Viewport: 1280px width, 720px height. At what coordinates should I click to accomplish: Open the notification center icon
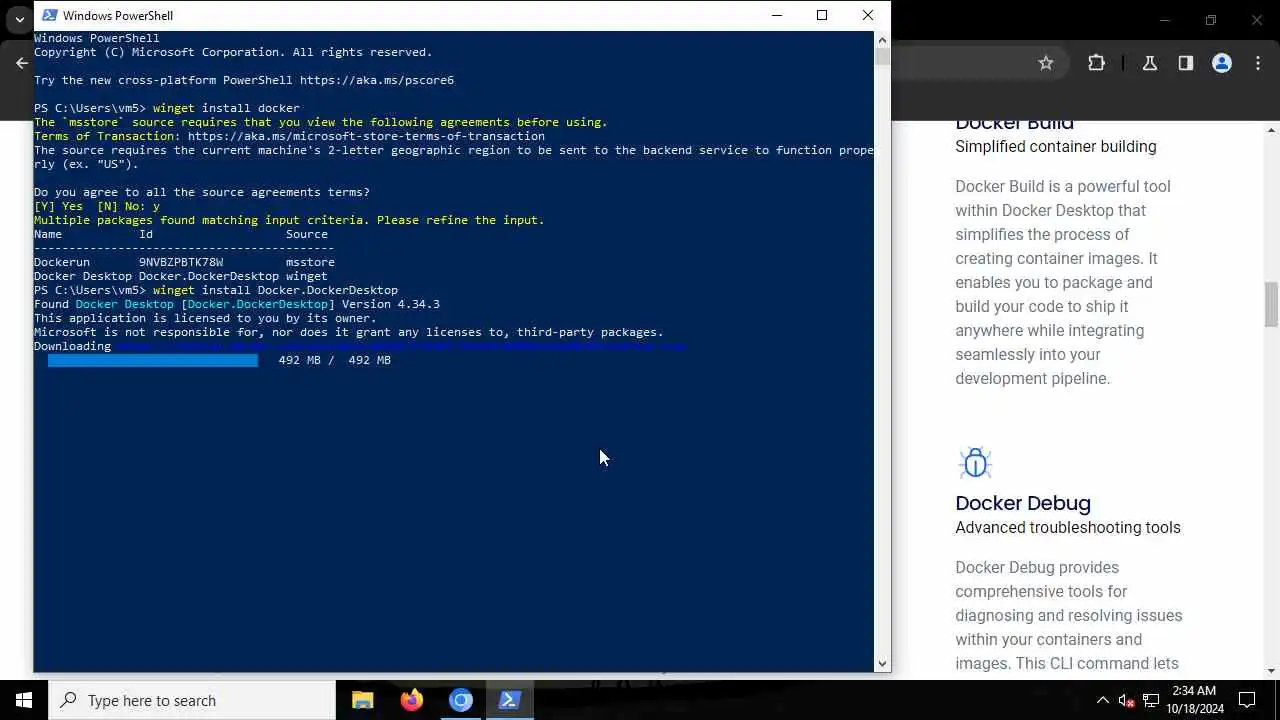coord(1247,700)
